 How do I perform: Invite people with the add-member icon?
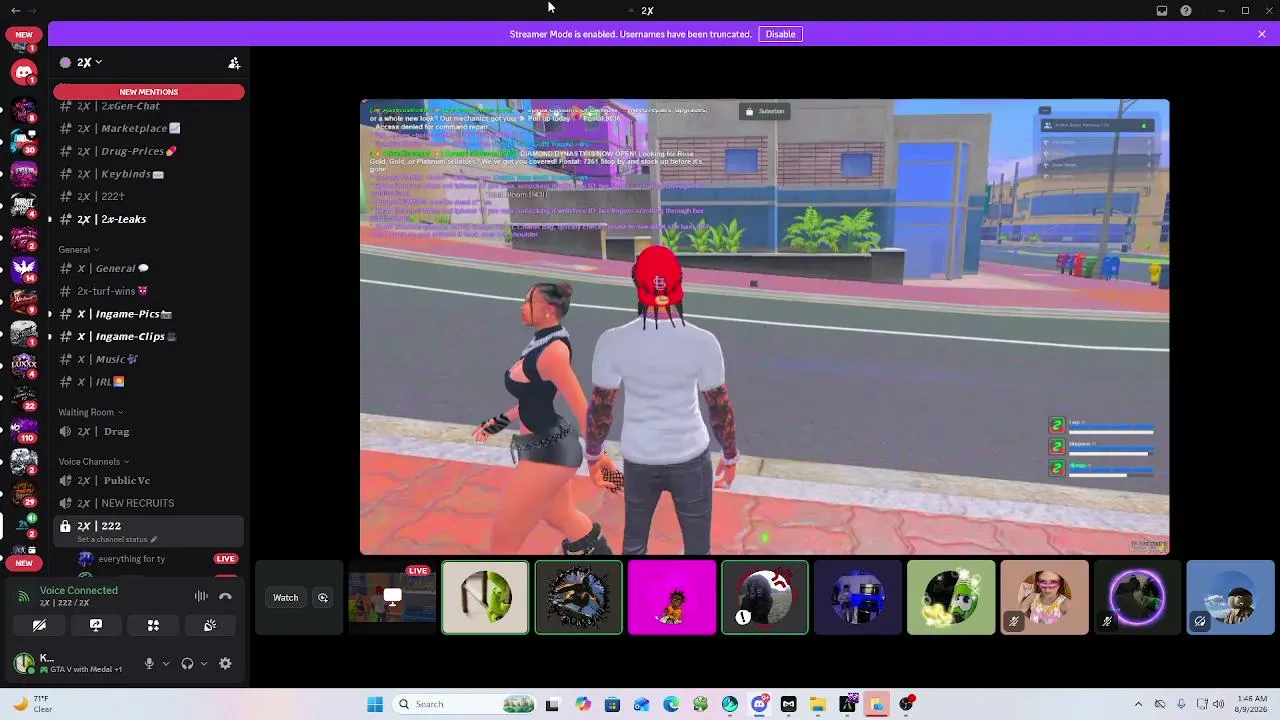coord(234,63)
